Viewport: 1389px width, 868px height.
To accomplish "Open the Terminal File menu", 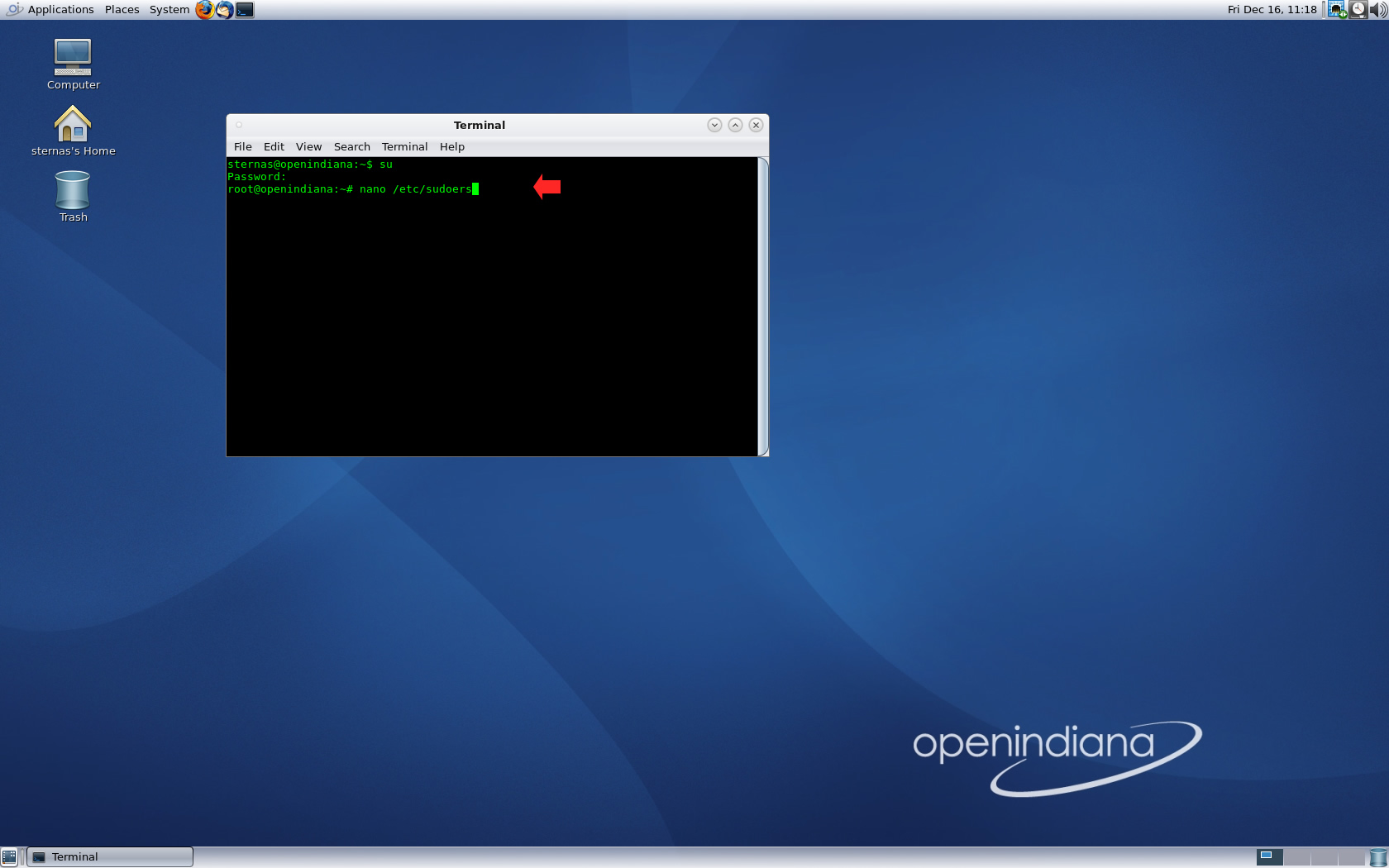I will point(243,147).
